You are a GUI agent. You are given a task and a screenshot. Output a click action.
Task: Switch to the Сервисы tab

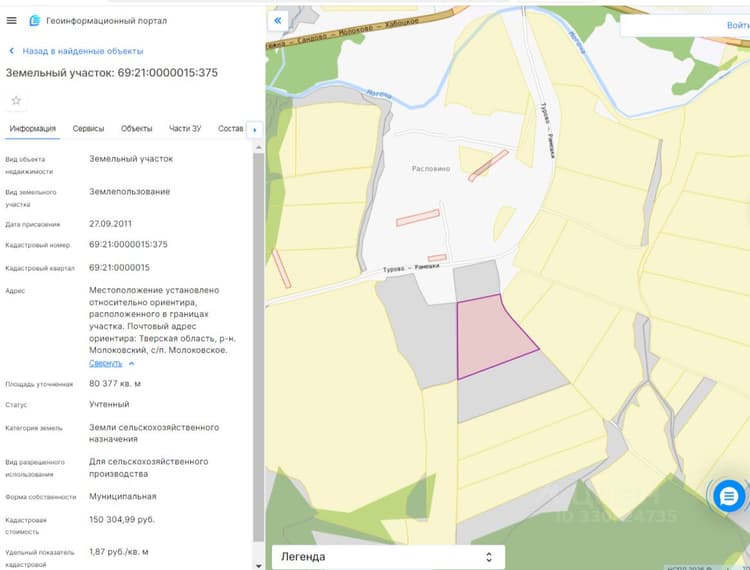click(x=88, y=129)
